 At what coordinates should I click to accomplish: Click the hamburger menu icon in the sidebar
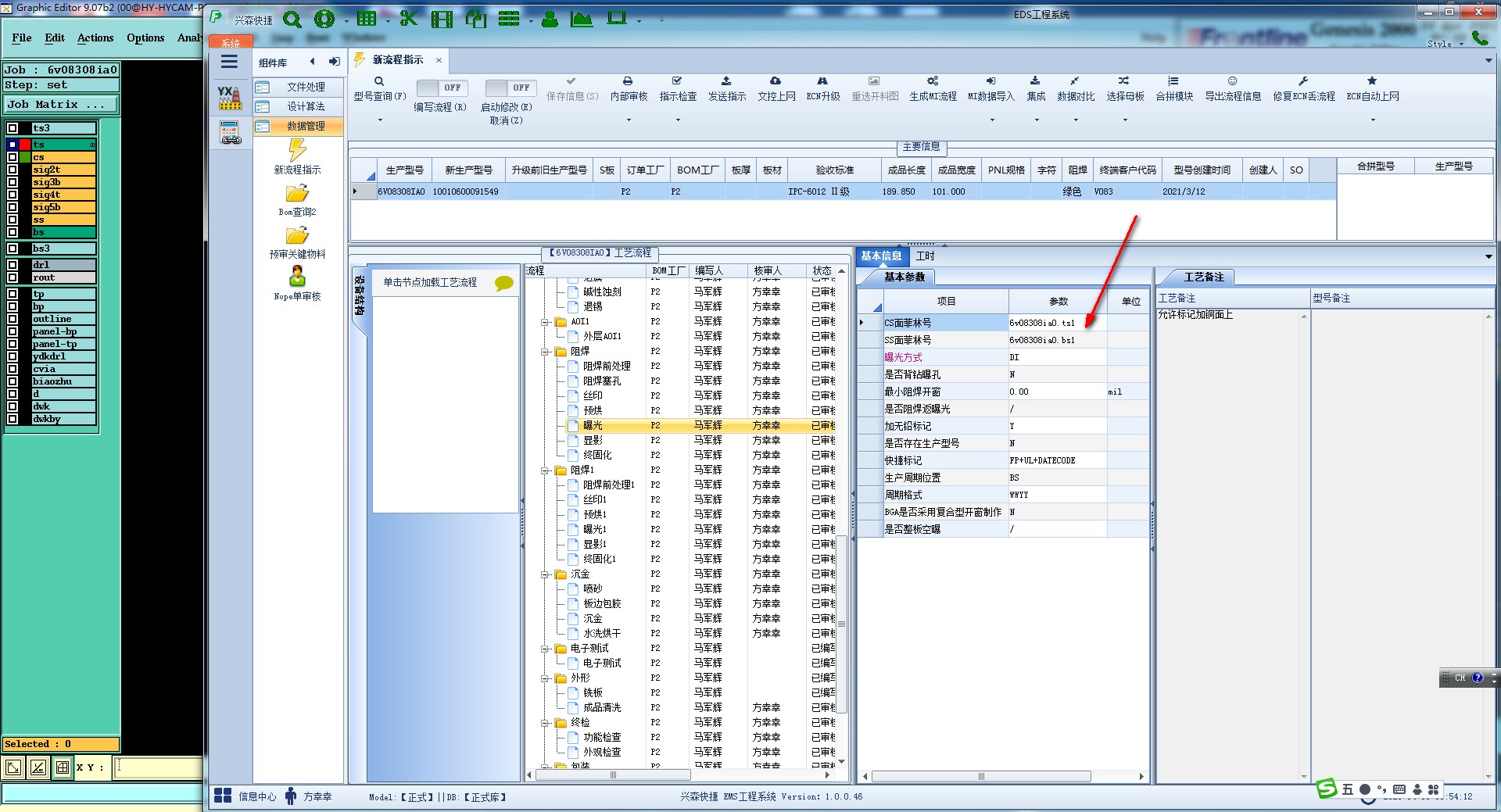pyautogui.click(x=229, y=62)
